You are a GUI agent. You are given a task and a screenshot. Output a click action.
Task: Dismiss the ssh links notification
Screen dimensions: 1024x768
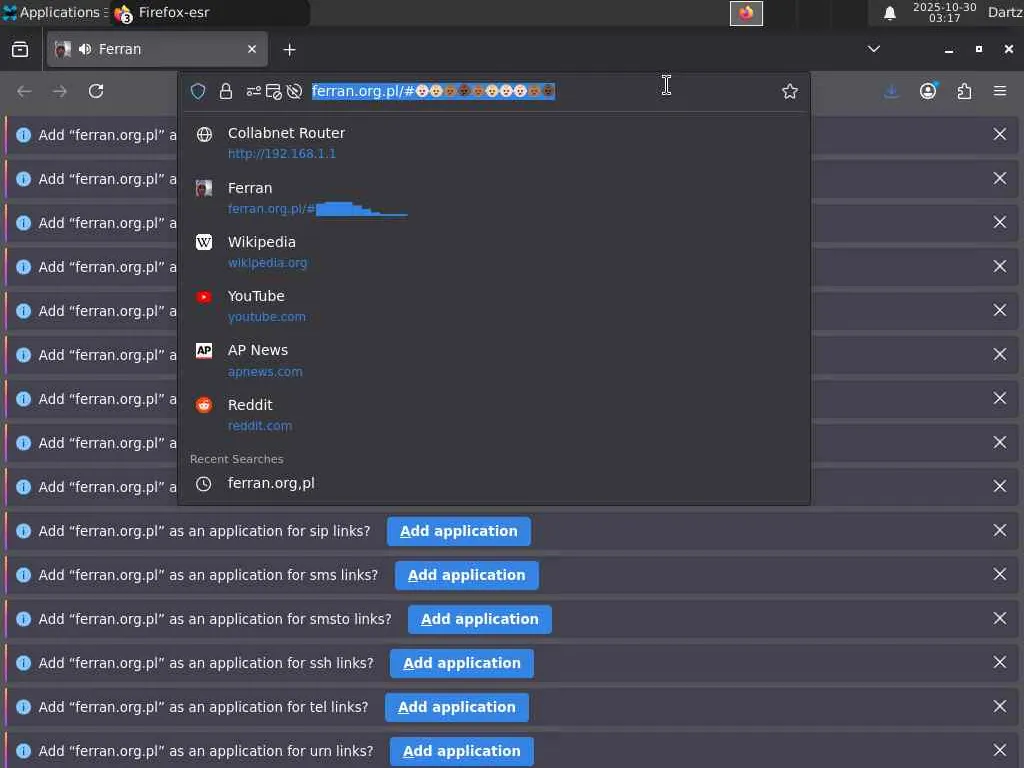tap(1000, 662)
